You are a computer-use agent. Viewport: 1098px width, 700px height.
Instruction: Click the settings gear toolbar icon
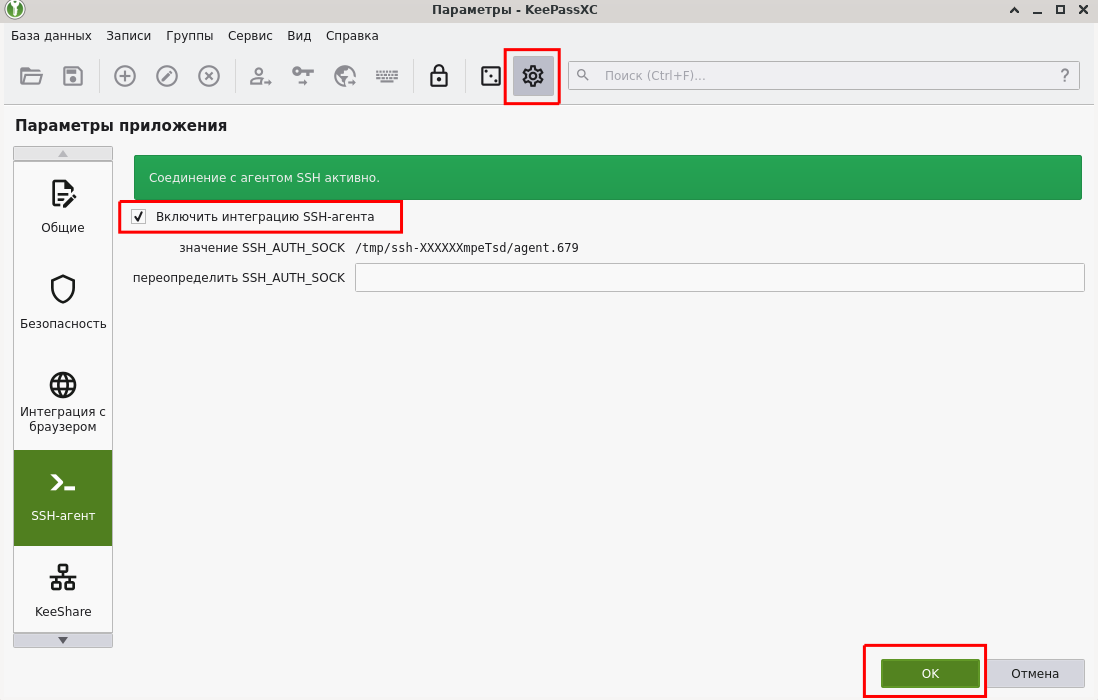coord(533,76)
